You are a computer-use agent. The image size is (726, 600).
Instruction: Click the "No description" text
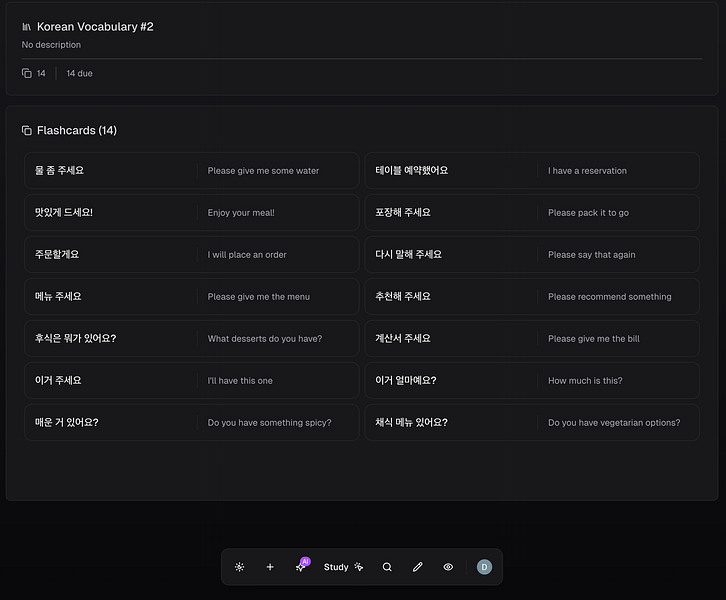(x=52, y=45)
